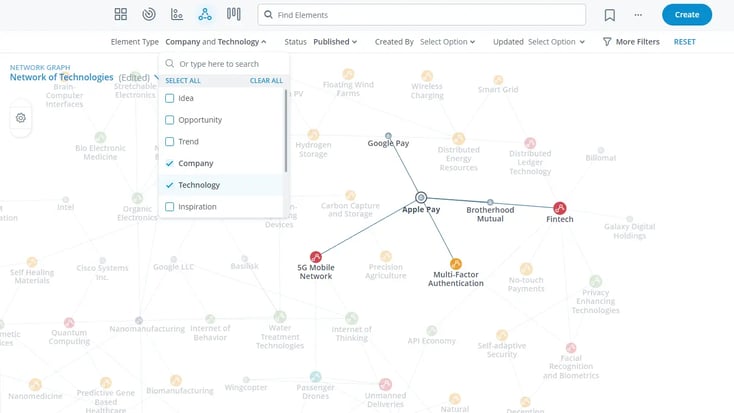Select the Privacy Enhancing Technologies node

[595, 281]
